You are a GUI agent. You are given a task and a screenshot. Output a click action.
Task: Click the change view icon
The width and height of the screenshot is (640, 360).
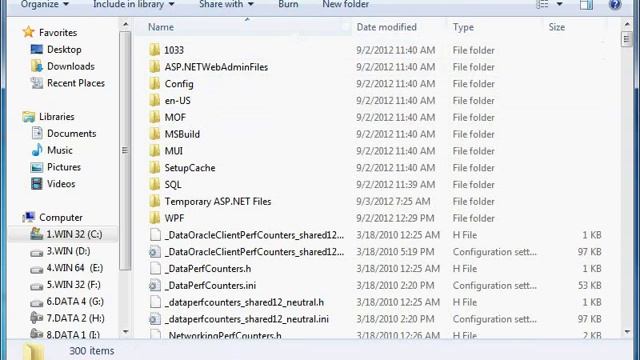(542, 4)
